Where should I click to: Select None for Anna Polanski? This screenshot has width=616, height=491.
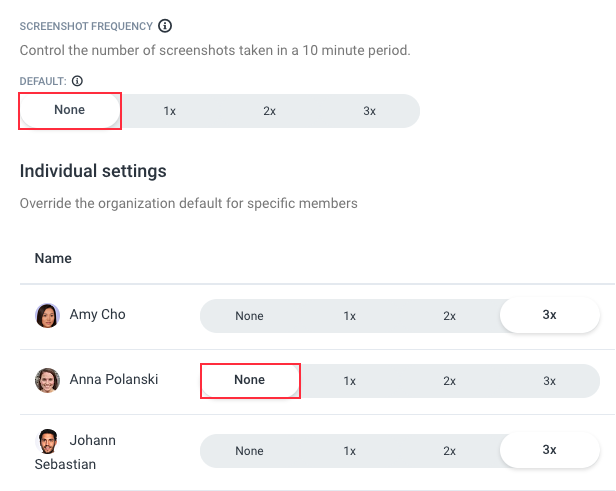250,380
